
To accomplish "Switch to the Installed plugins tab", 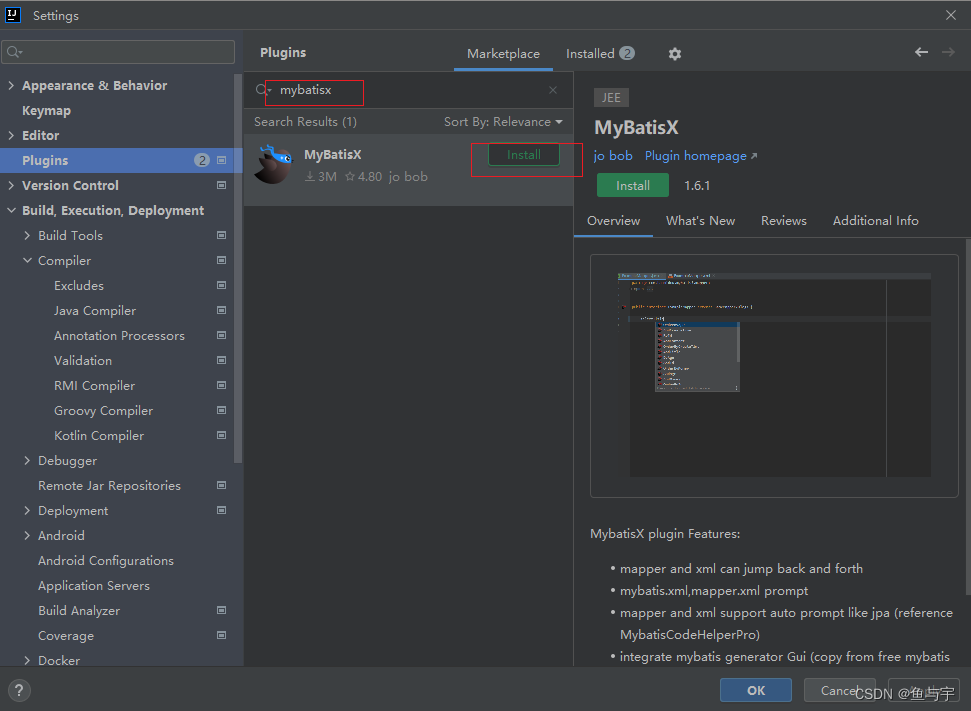I will [590, 53].
